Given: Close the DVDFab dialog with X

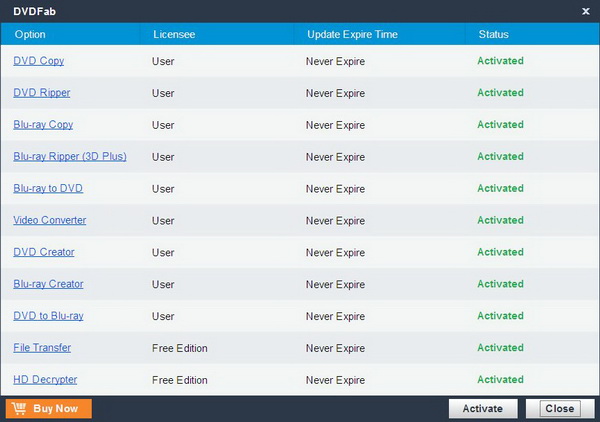Looking at the screenshot, I should 586,11.
